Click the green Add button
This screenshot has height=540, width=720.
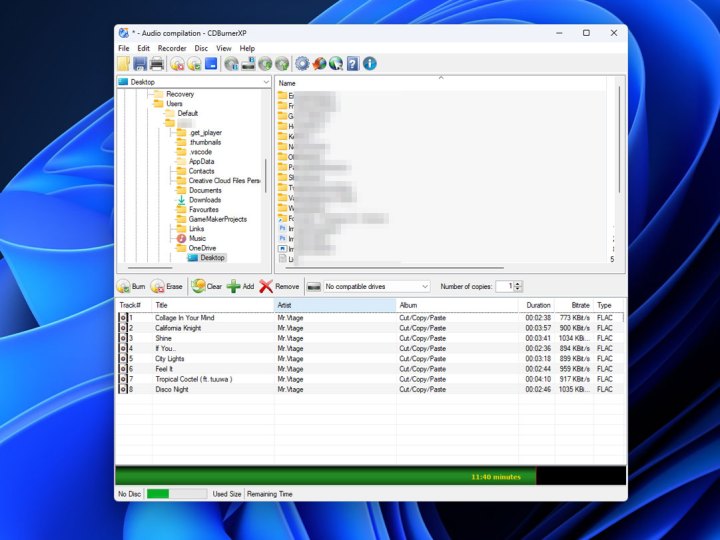point(240,287)
